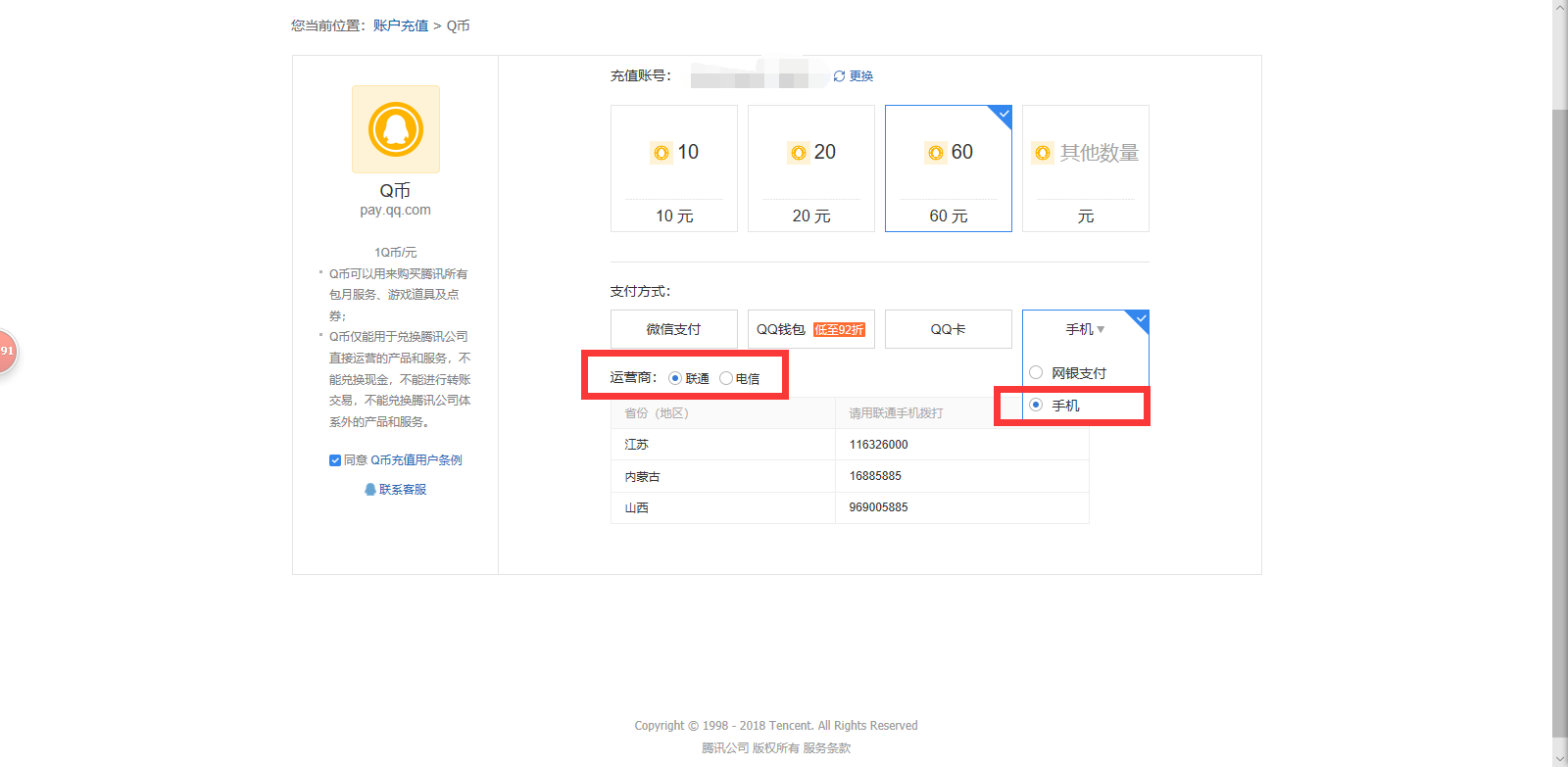The image size is (1568, 767).
Task: Click the red 91 badge at the left edge
Action: pos(7,351)
